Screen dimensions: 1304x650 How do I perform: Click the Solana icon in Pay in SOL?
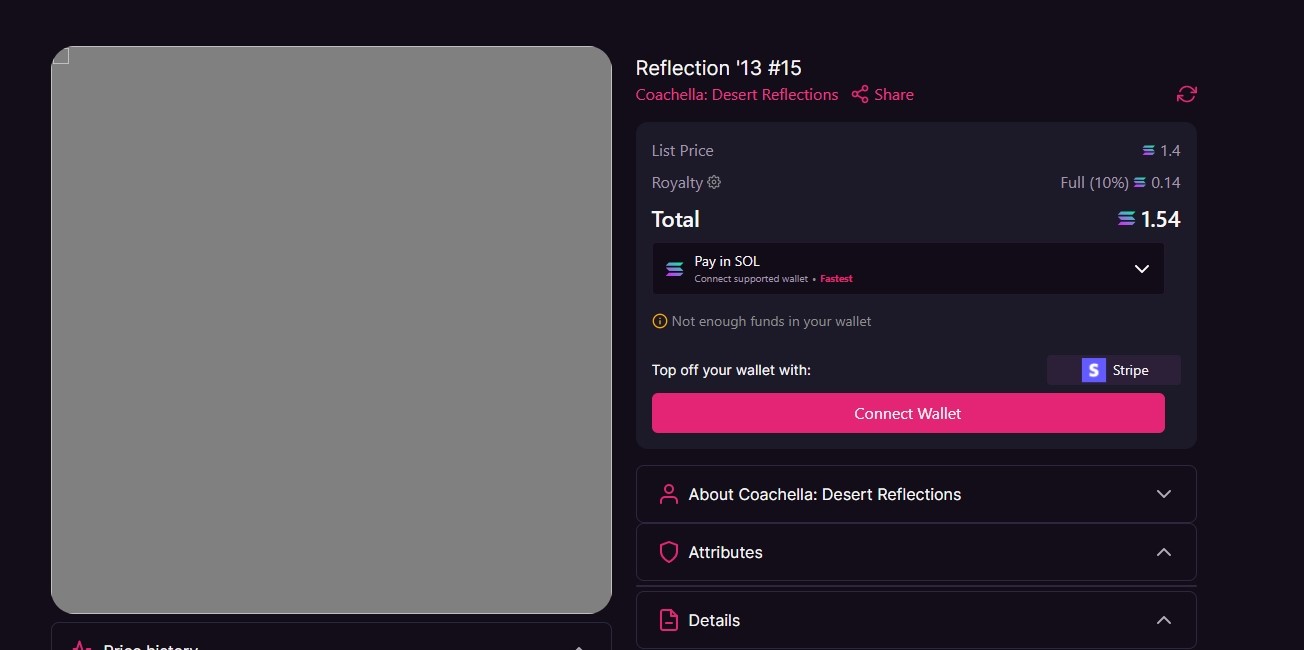point(675,269)
